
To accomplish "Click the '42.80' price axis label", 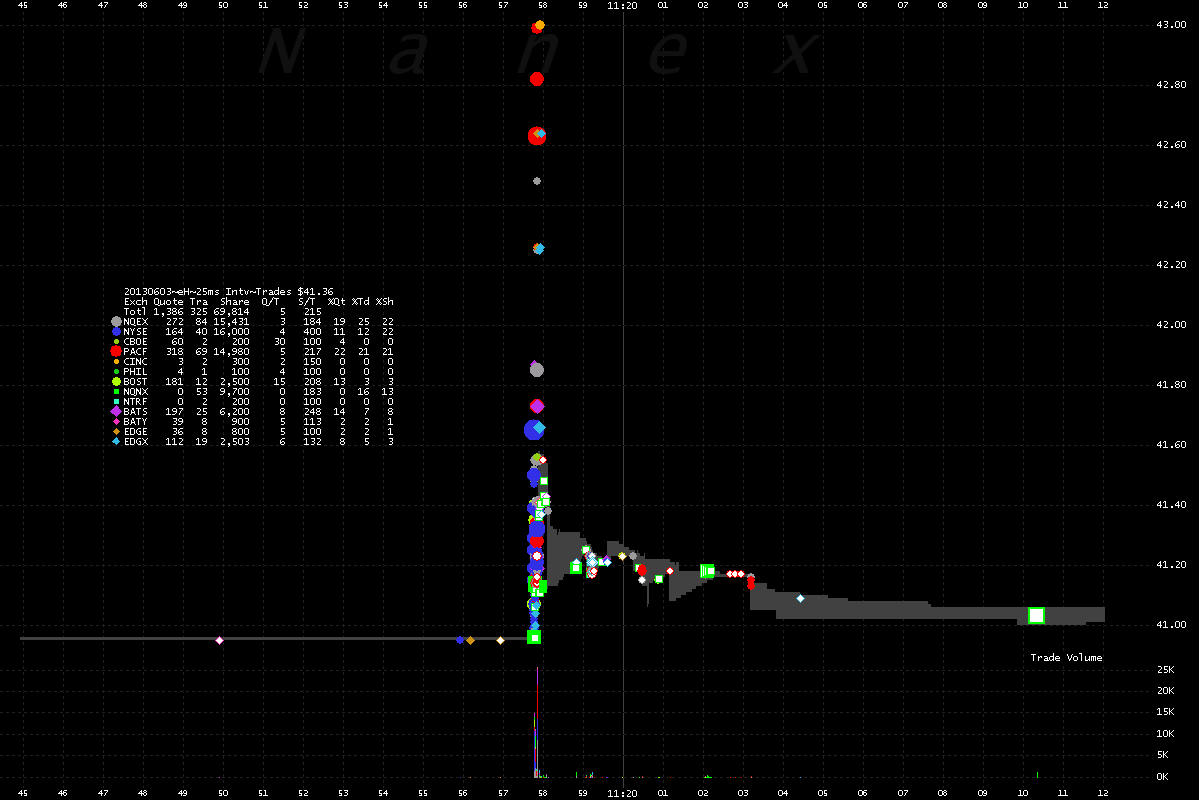I will click(x=1171, y=85).
